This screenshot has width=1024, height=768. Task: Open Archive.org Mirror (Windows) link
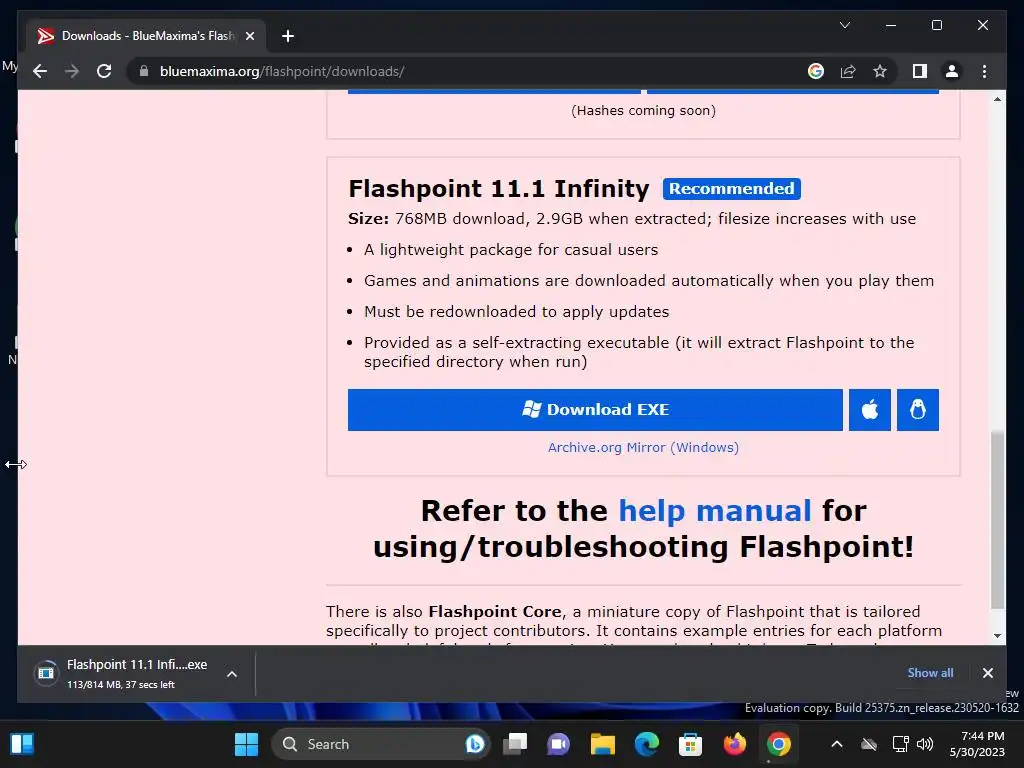(643, 447)
